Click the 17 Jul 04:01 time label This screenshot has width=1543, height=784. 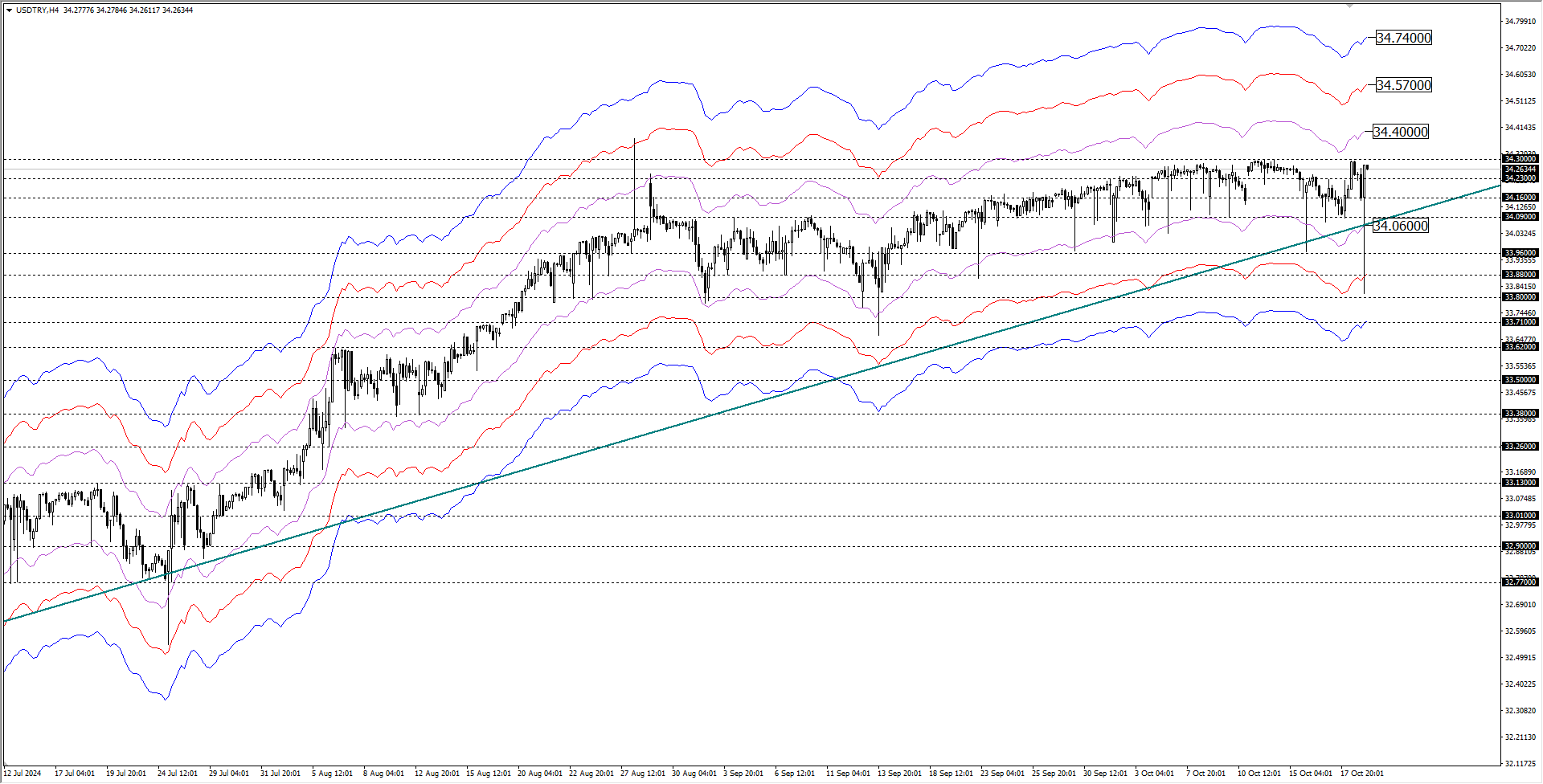pos(75,774)
